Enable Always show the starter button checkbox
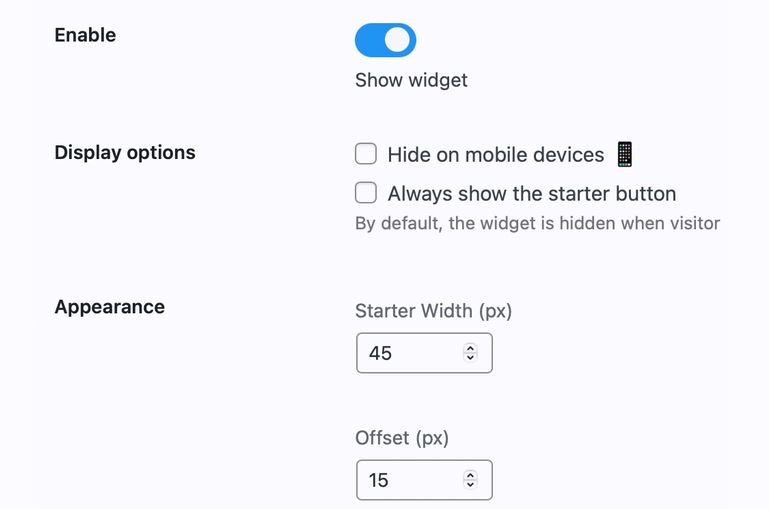769x509 pixels. (366, 193)
